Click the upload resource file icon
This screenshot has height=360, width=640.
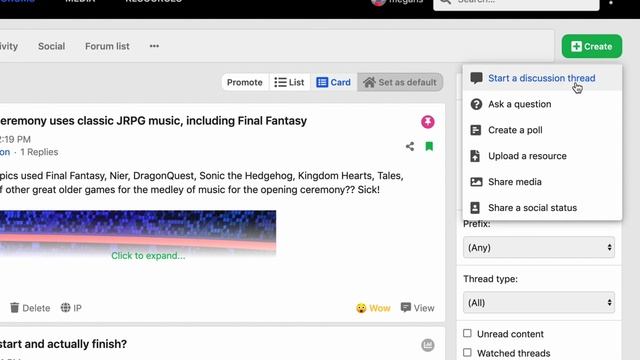[475, 156]
